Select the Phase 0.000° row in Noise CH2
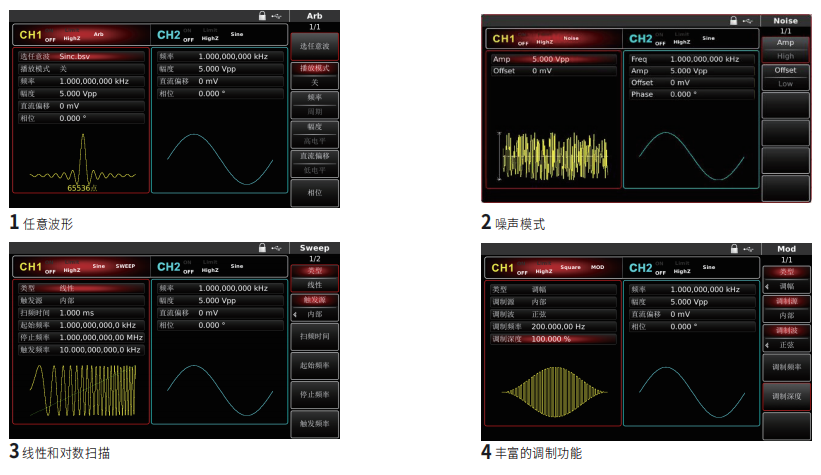The image size is (821, 475). pyautogui.click(x=691, y=94)
